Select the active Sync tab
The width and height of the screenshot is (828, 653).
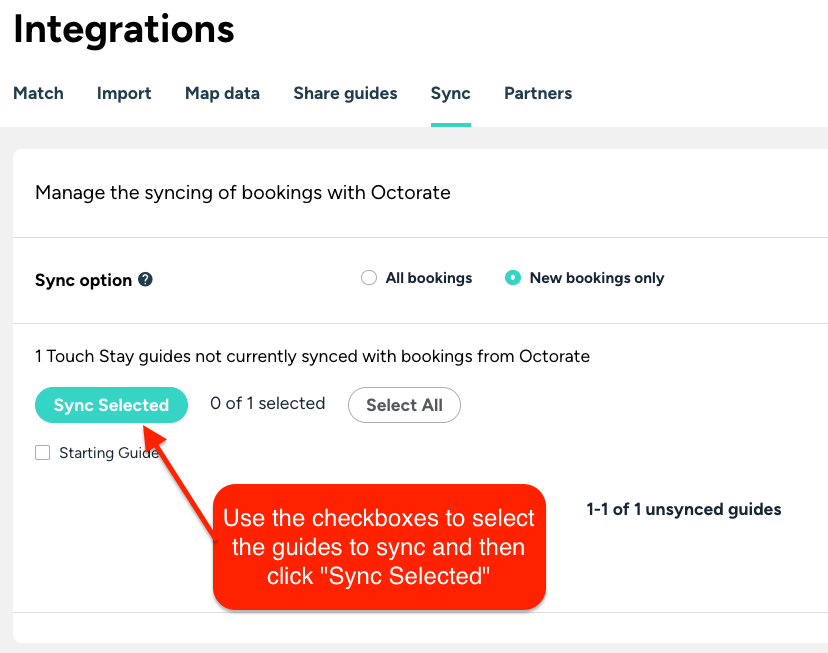[x=450, y=93]
